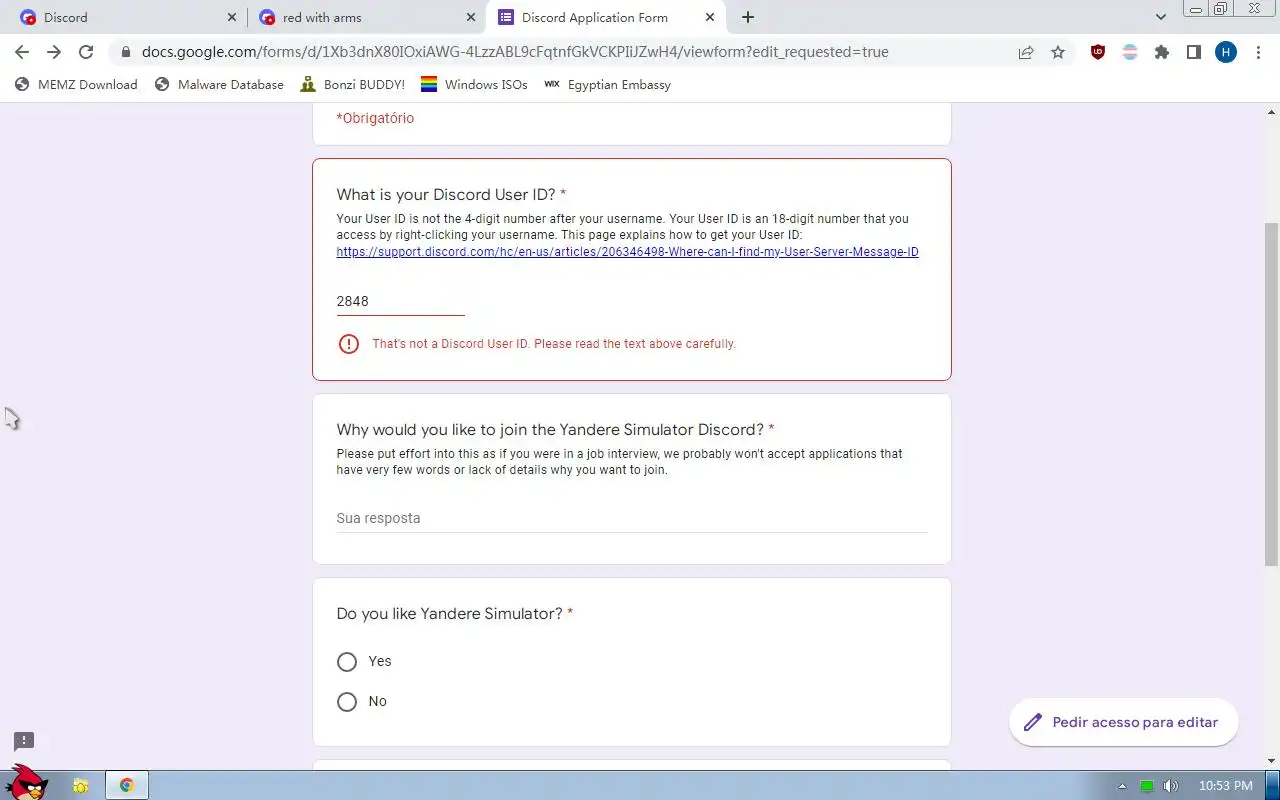
Task: Click 'Why would you like to join' question
Action: point(550,429)
